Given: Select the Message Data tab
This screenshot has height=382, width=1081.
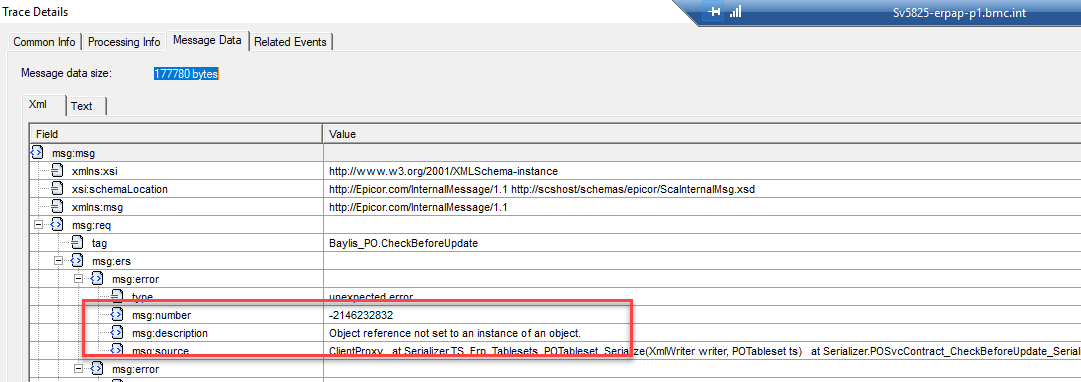Looking at the screenshot, I should pyautogui.click(x=207, y=41).
